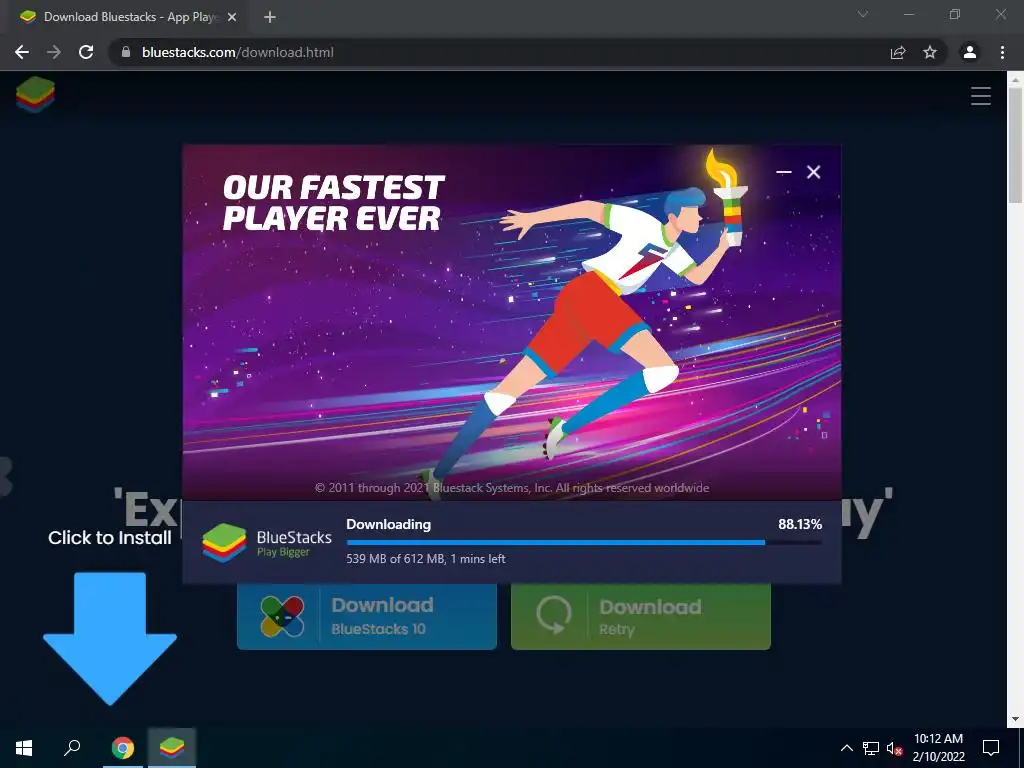
Task: Click the BlueStacks taskbar icon
Action: 172,747
